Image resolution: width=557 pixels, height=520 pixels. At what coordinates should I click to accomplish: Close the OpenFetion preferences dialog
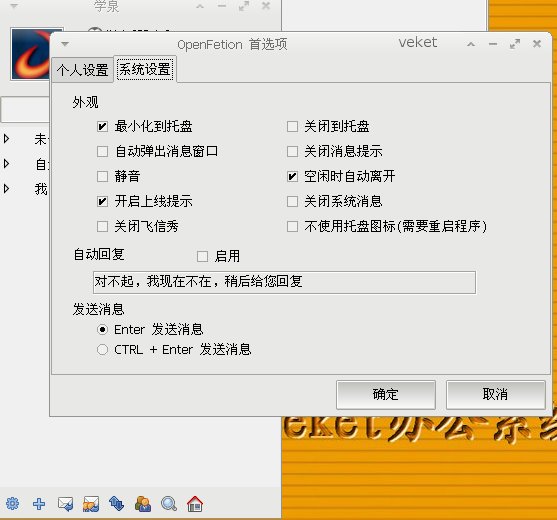point(537,44)
